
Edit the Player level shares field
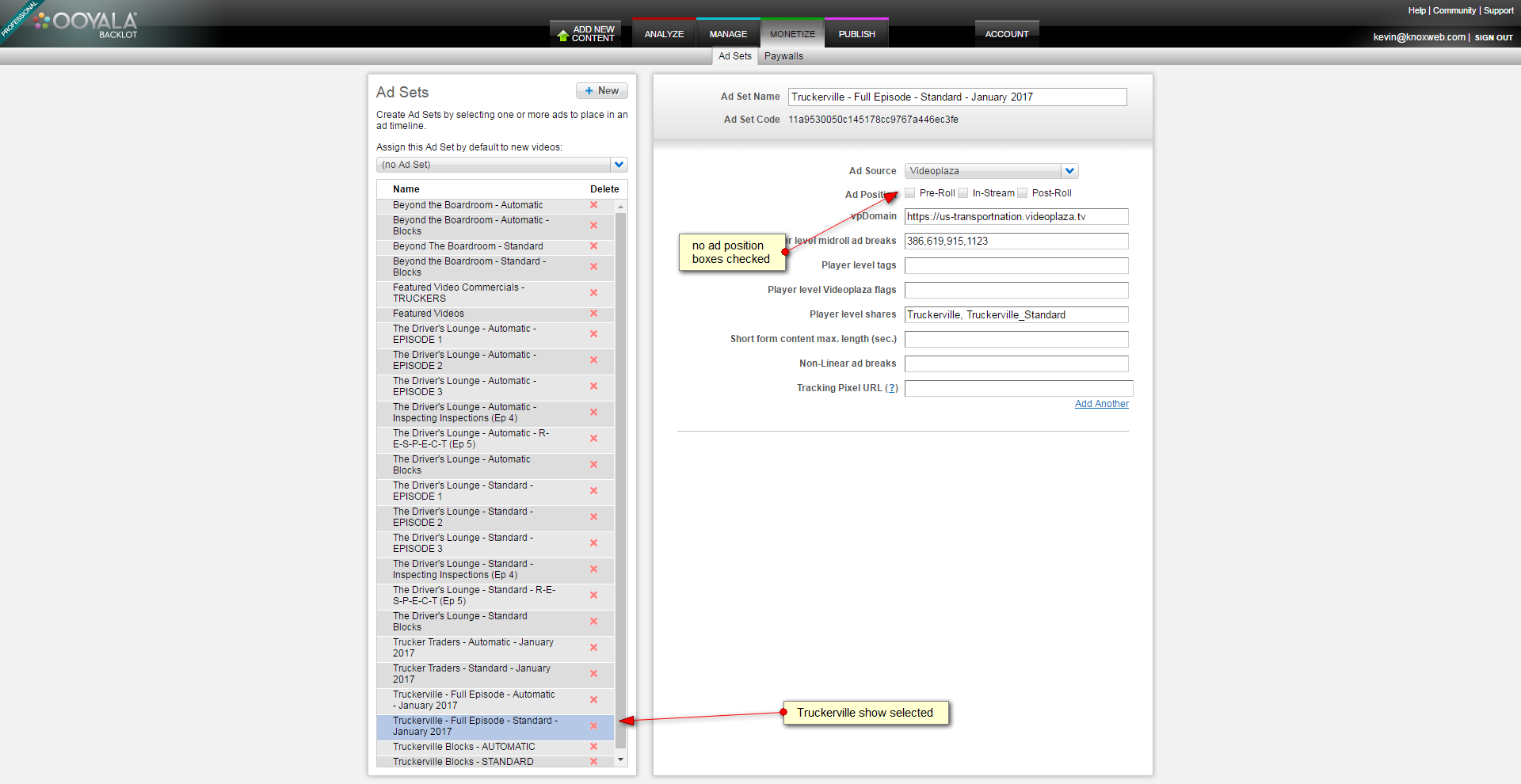click(1016, 314)
